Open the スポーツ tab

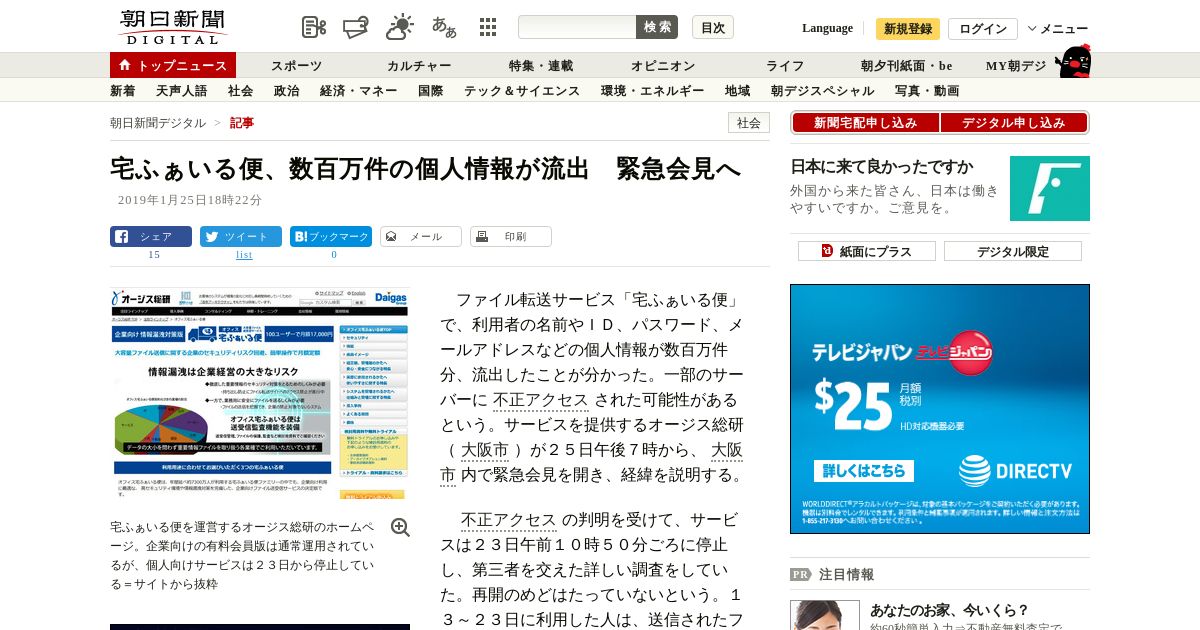297,66
